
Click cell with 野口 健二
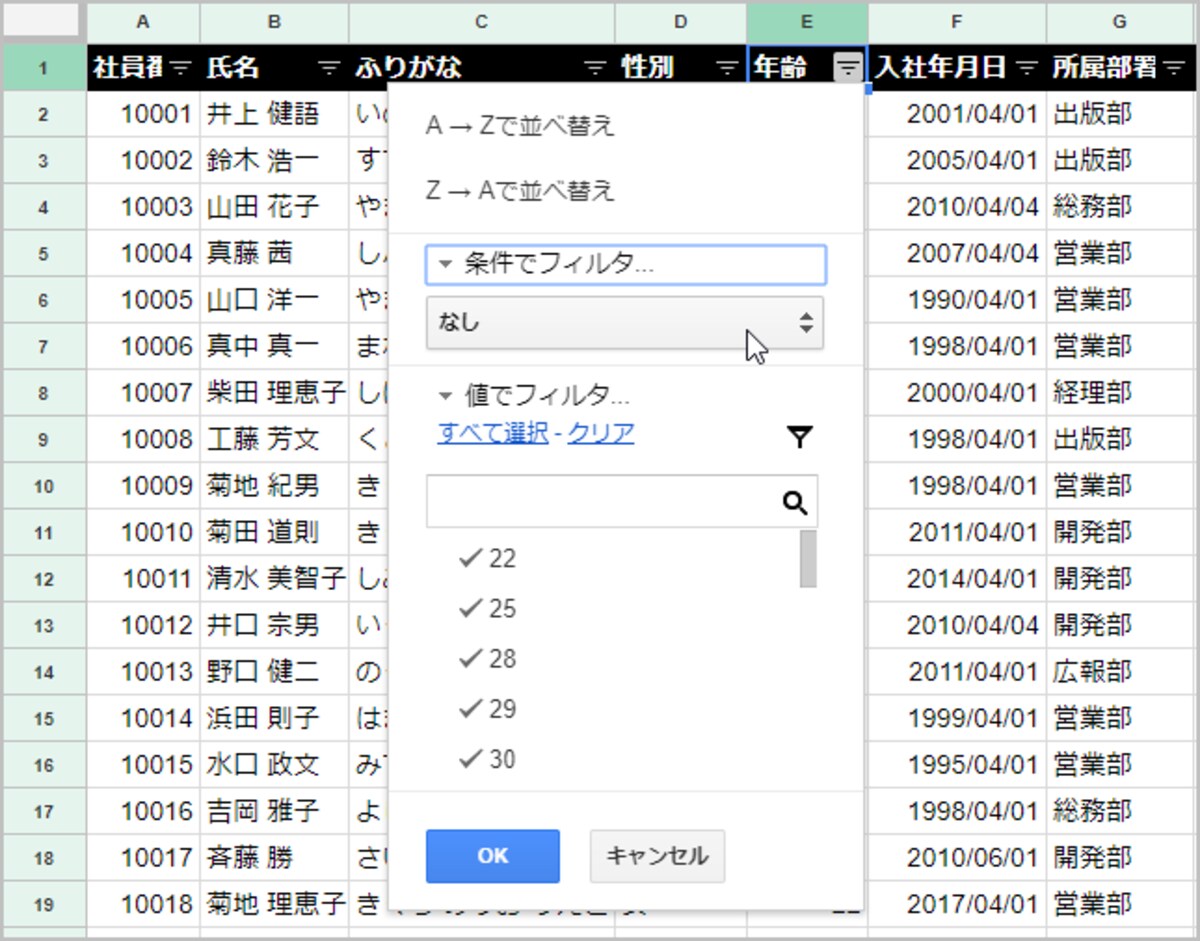pyautogui.click(x=274, y=671)
